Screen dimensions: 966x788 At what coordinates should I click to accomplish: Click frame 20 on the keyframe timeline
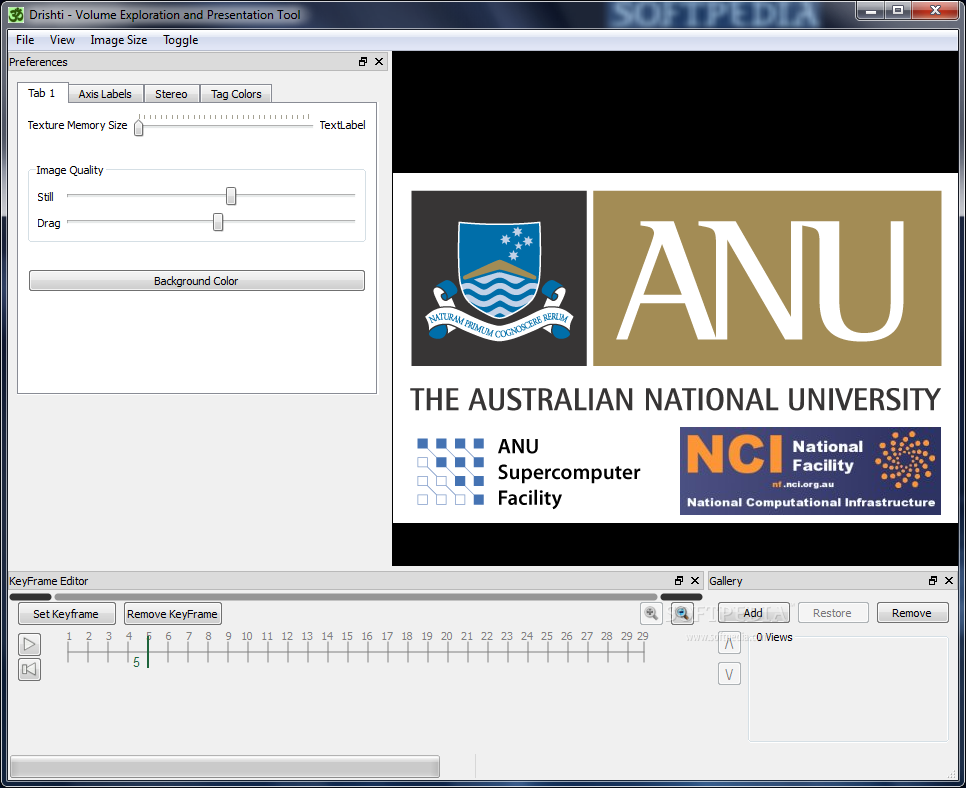point(447,648)
